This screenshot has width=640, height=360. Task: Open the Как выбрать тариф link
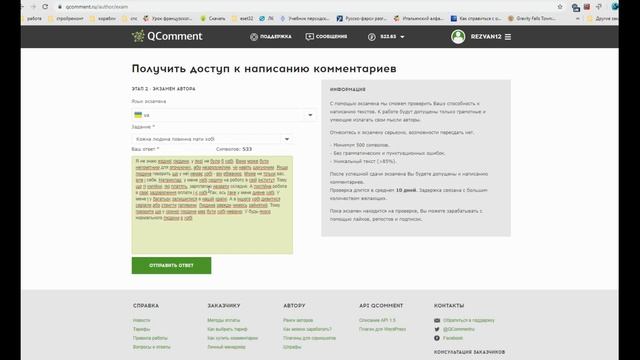coord(227,329)
